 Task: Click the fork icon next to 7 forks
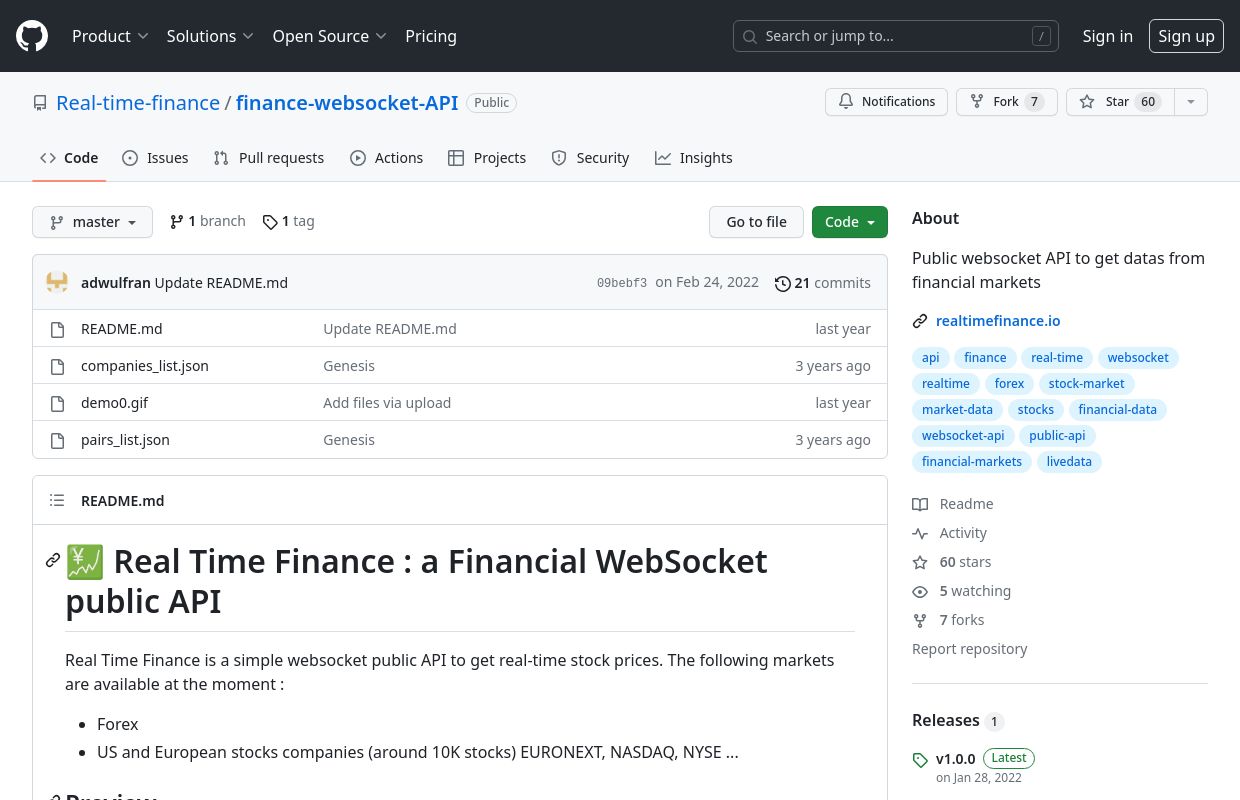(x=920, y=620)
